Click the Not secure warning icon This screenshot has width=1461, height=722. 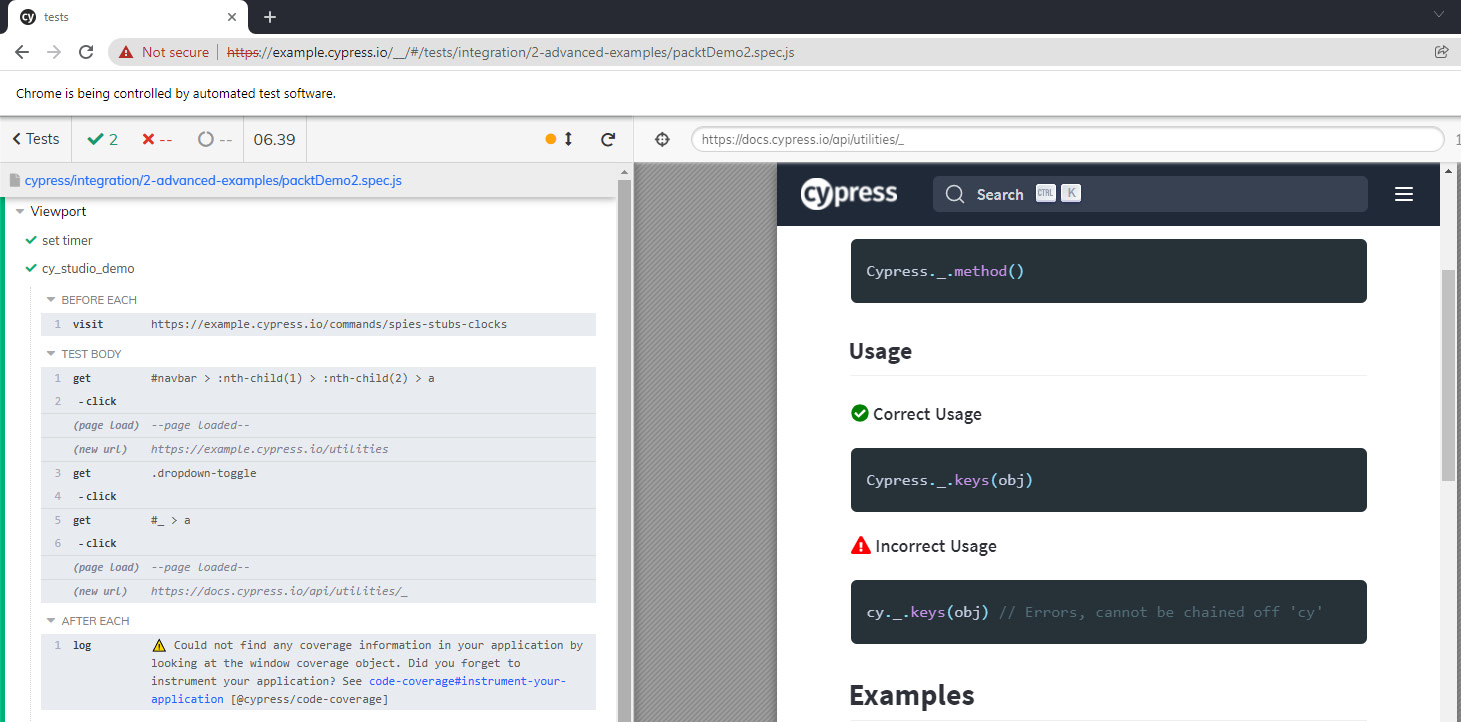[126, 52]
